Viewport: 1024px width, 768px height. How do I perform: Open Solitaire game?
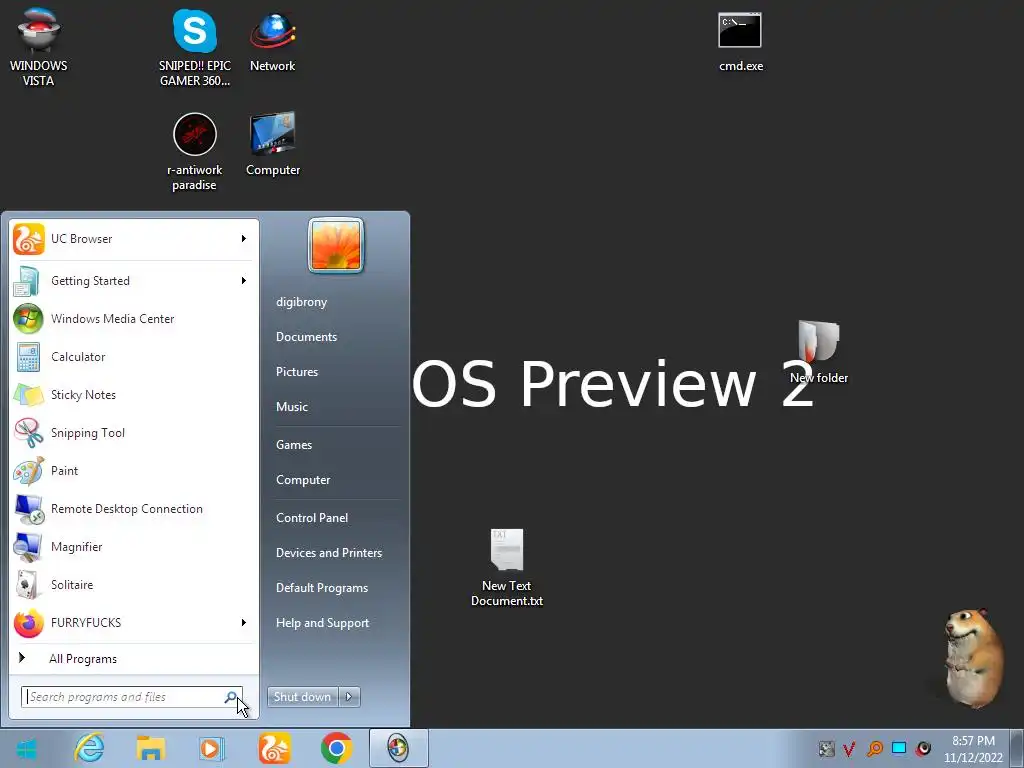133,584
